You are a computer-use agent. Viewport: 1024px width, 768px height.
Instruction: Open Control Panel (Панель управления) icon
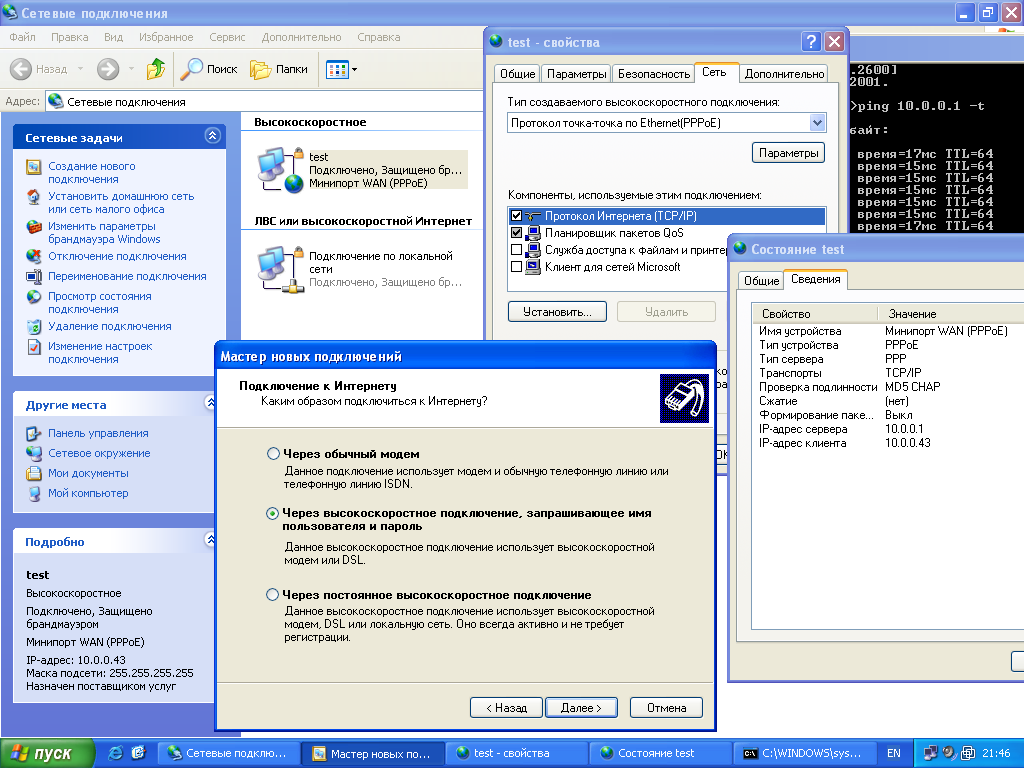point(33,433)
